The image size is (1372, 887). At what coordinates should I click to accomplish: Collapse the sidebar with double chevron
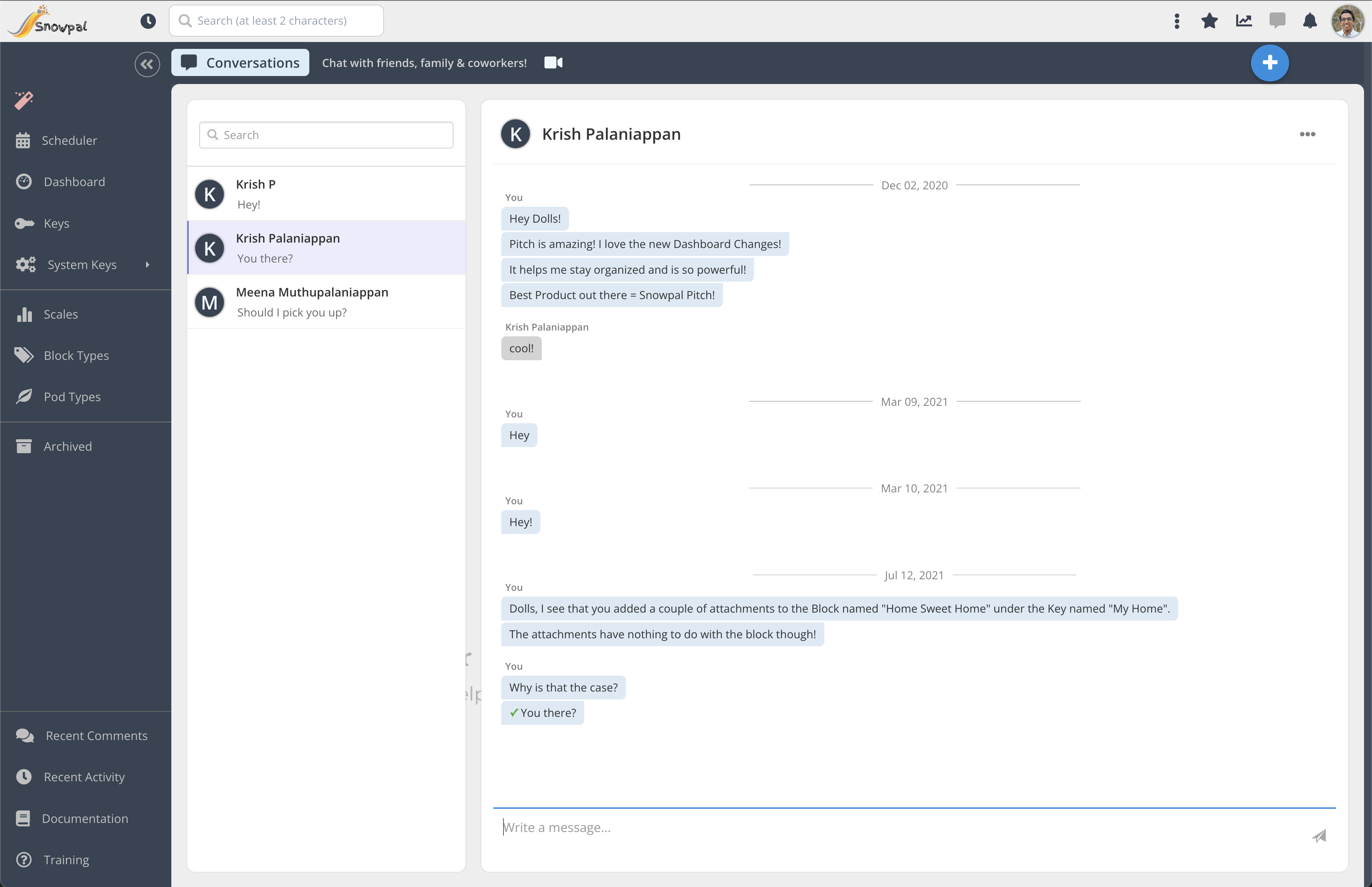[147, 64]
